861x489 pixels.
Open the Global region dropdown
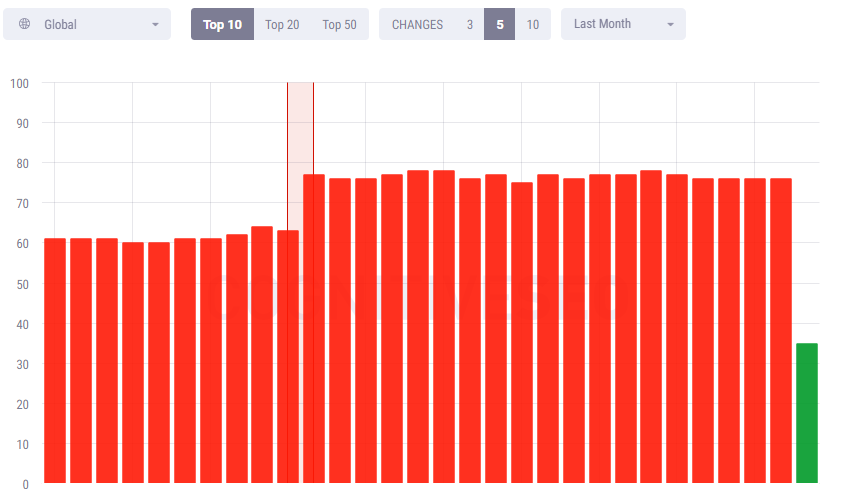coord(87,24)
